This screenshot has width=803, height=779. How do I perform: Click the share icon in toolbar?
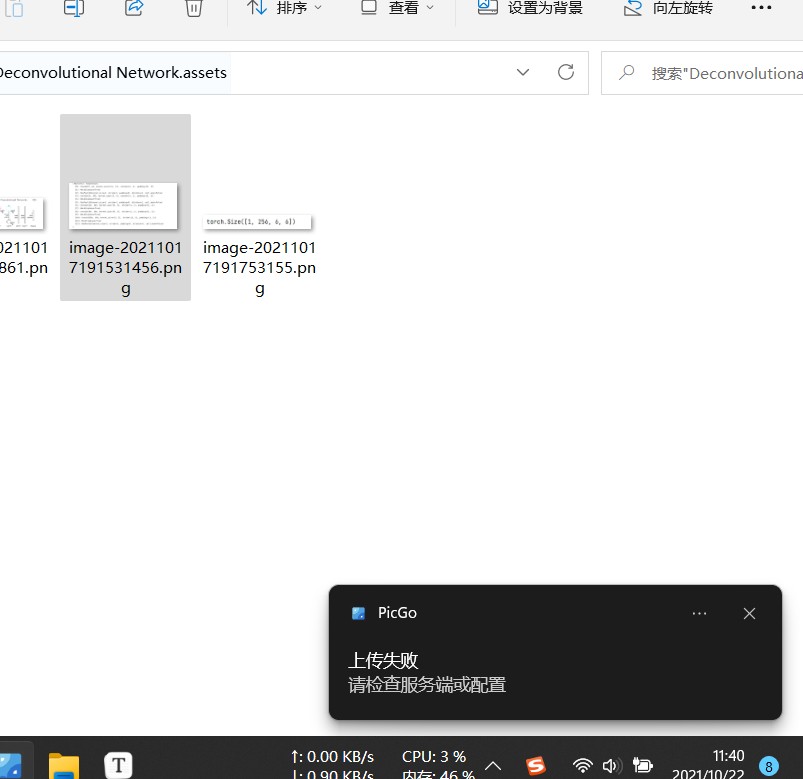[x=134, y=8]
